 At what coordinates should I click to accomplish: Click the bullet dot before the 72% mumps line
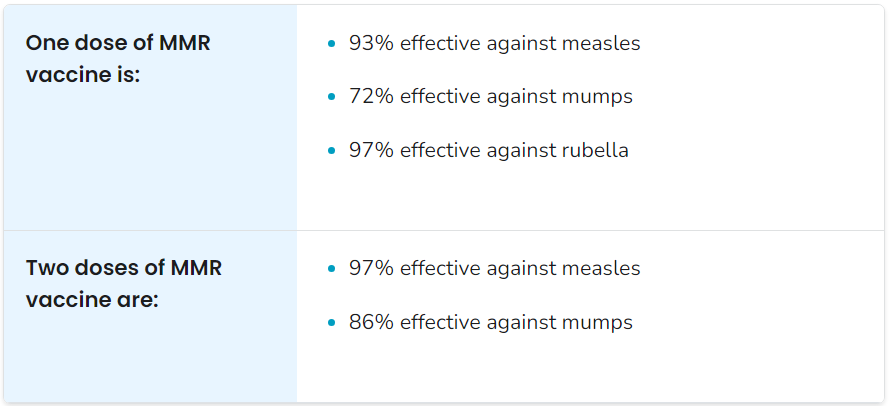pos(332,97)
